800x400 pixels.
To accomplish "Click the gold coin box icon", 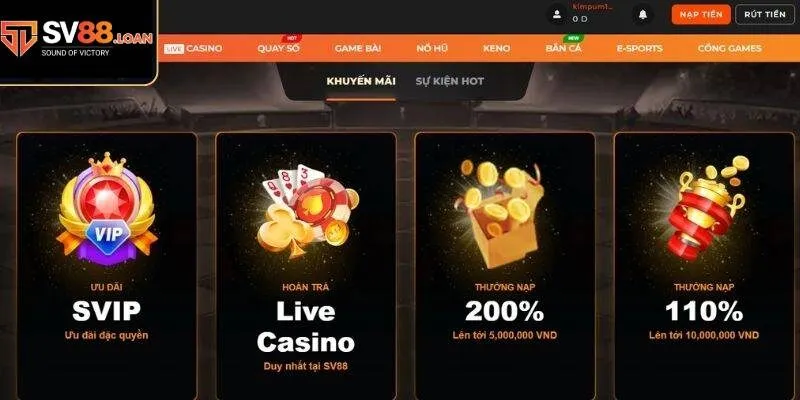I will [501, 214].
